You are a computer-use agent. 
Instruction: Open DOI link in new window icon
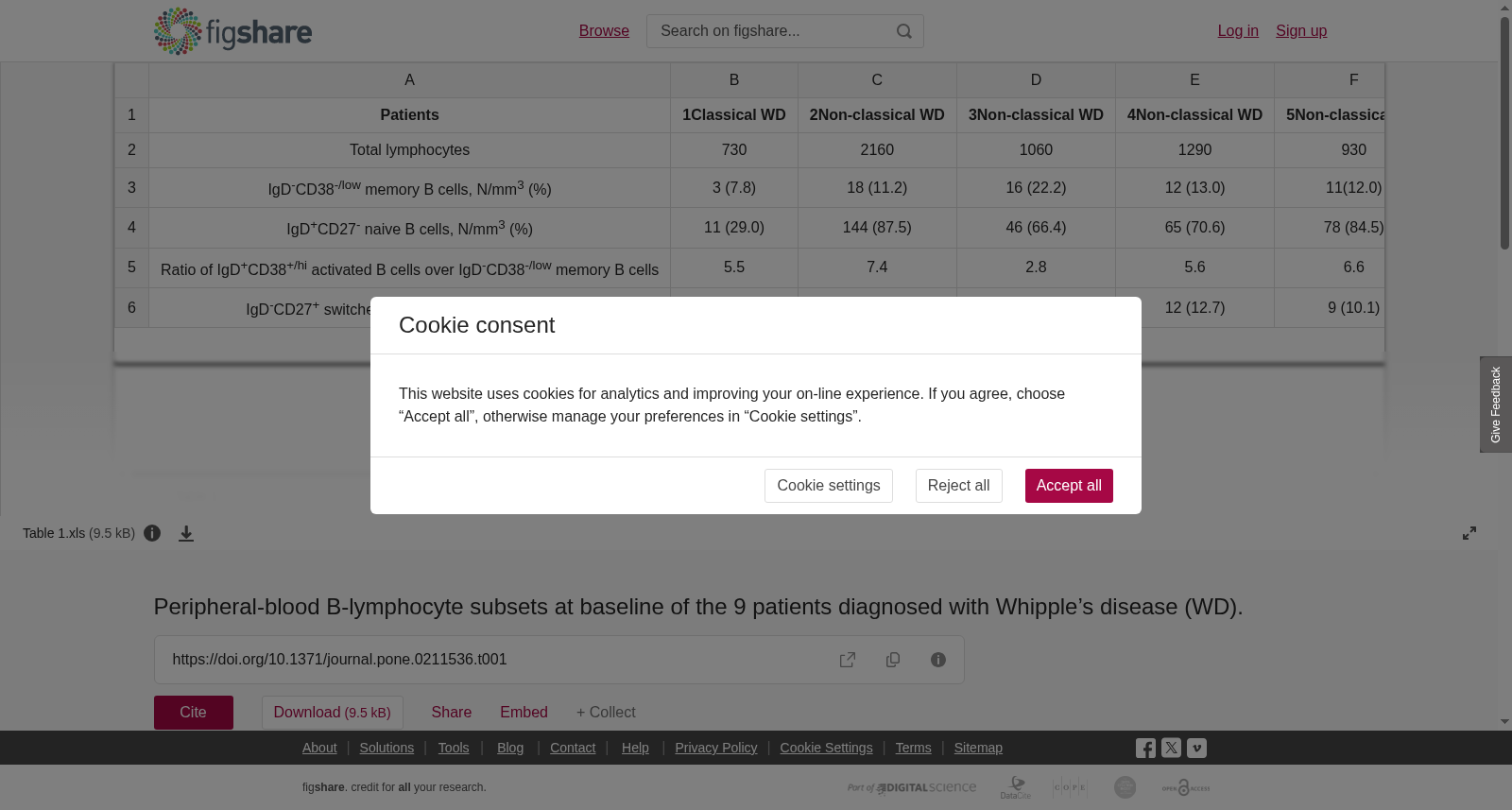[x=848, y=660]
